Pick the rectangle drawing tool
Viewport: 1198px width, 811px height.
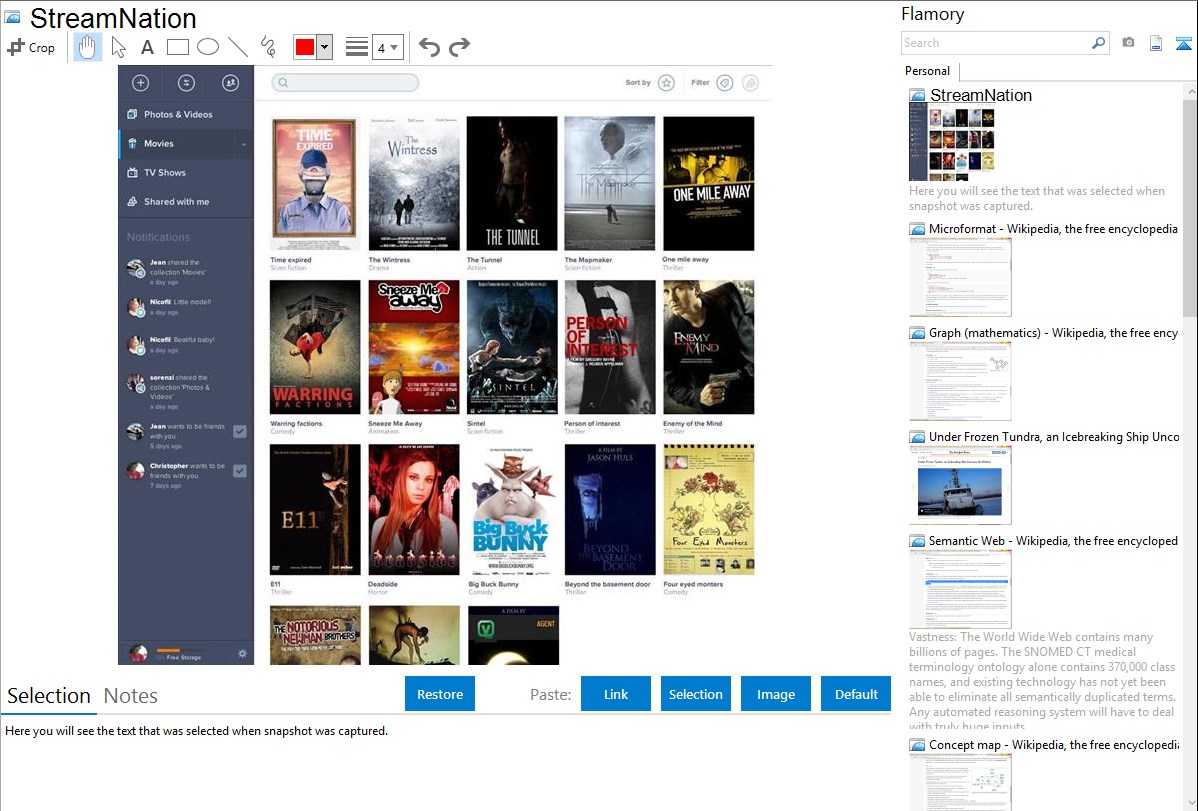(177, 47)
